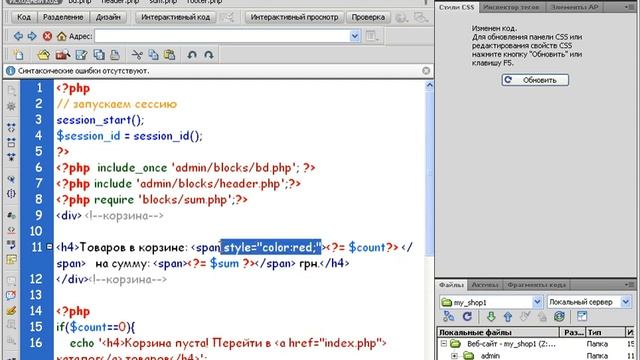Stop loading red X icon
Viewport: 640px width, 360px height.
[47, 36]
